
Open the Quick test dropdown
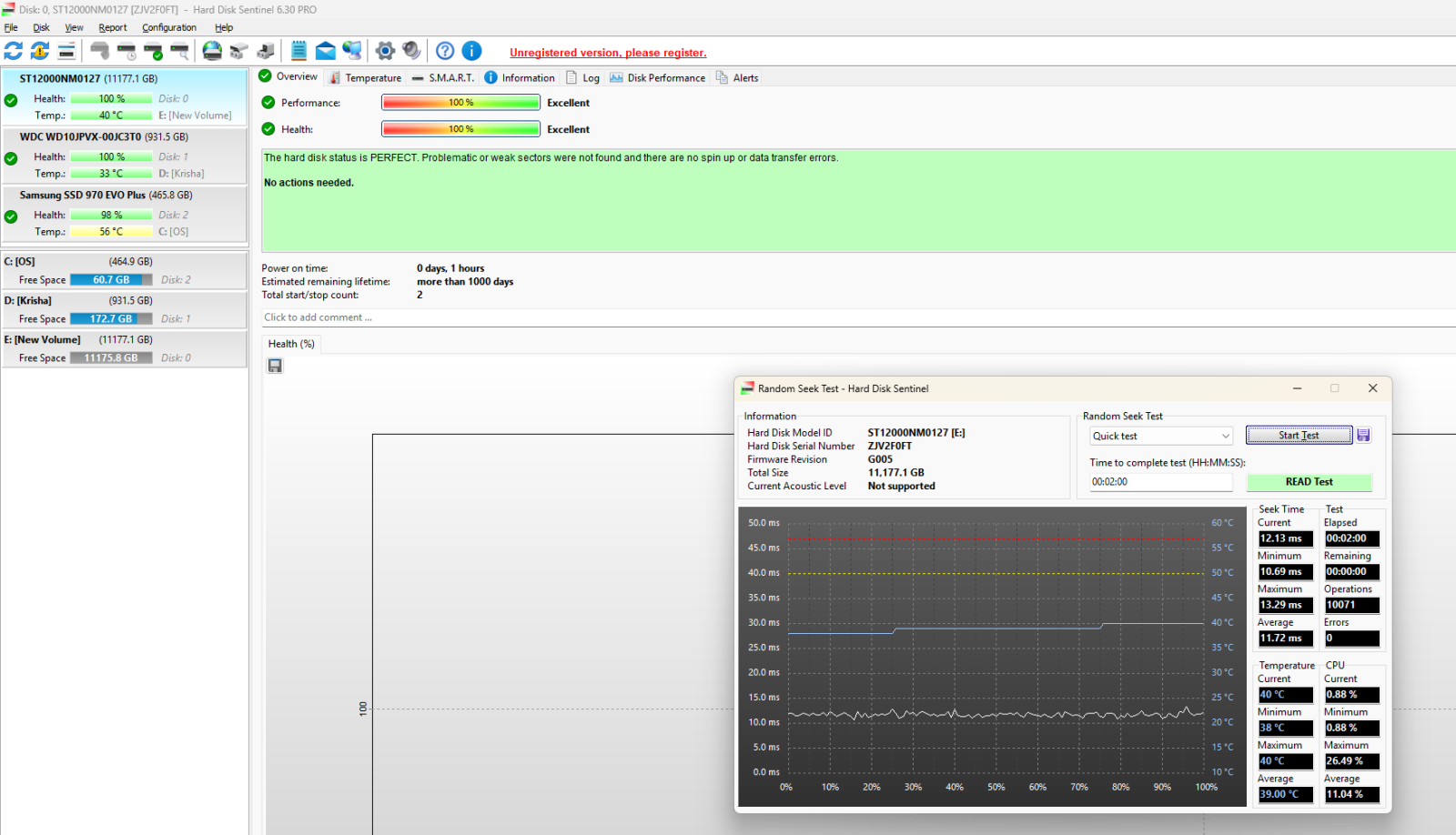point(1161,436)
